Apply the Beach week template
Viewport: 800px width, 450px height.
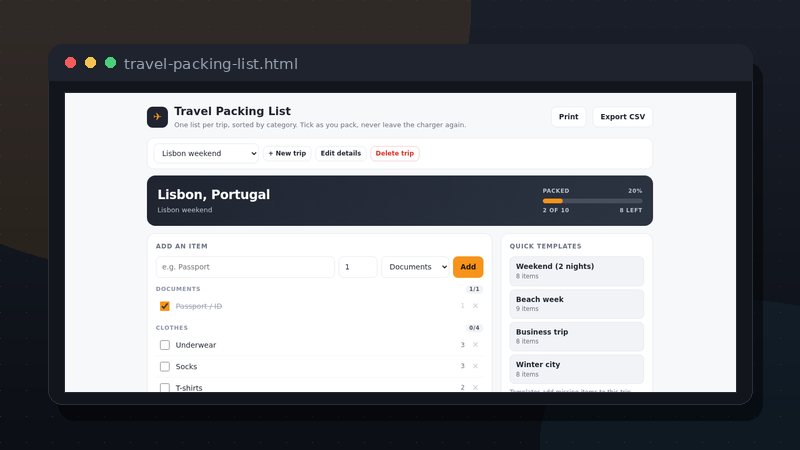577,304
